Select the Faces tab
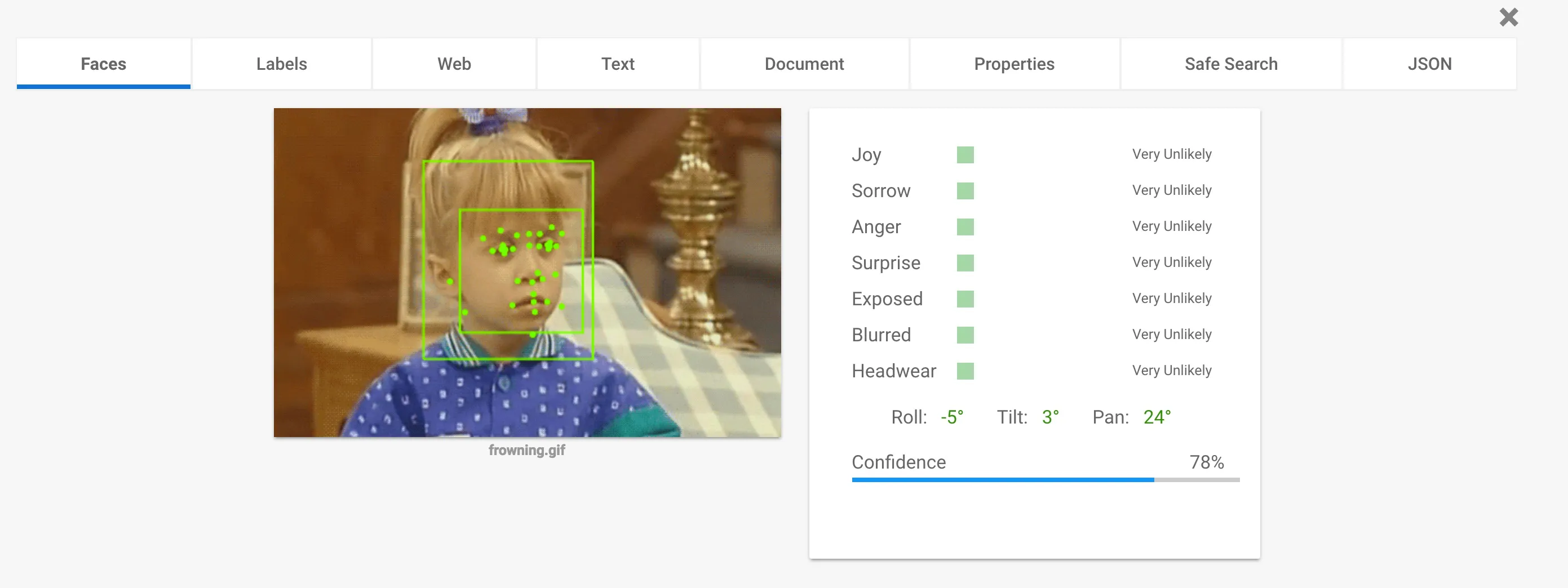Screen dimensions: 1568x588 click(104, 64)
